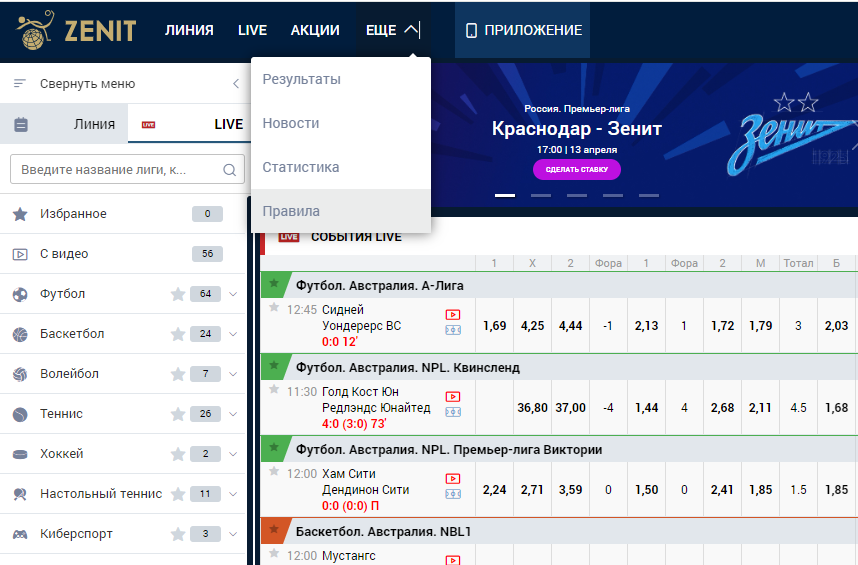The width and height of the screenshot is (858, 565).
Task: Favorite the Баскетбол sport in sidebar
Action: coord(178,334)
